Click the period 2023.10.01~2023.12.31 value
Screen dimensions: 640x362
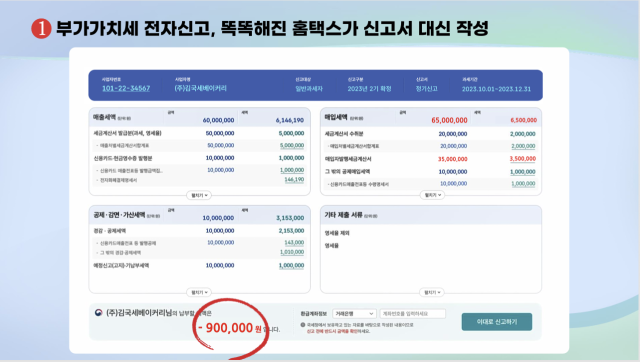[x=496, y=89]
